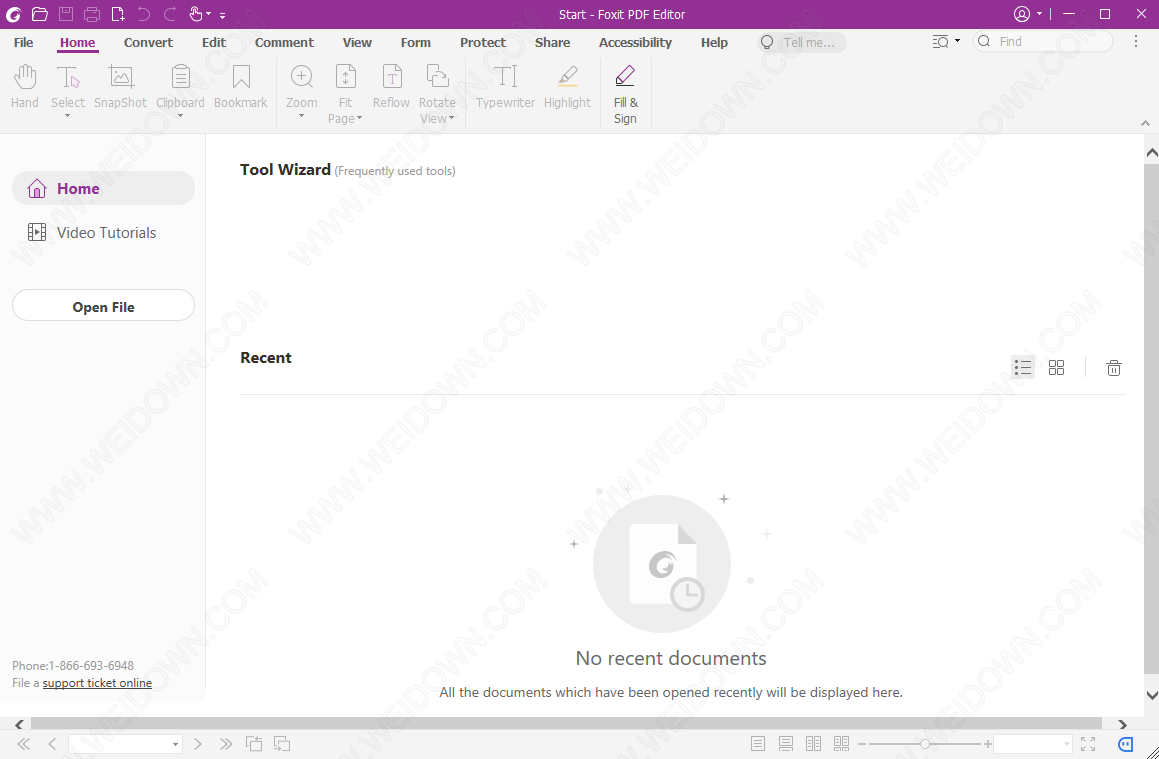
Task: Open the zoom percentage combo box
Action: click(x=1033, y=743)
